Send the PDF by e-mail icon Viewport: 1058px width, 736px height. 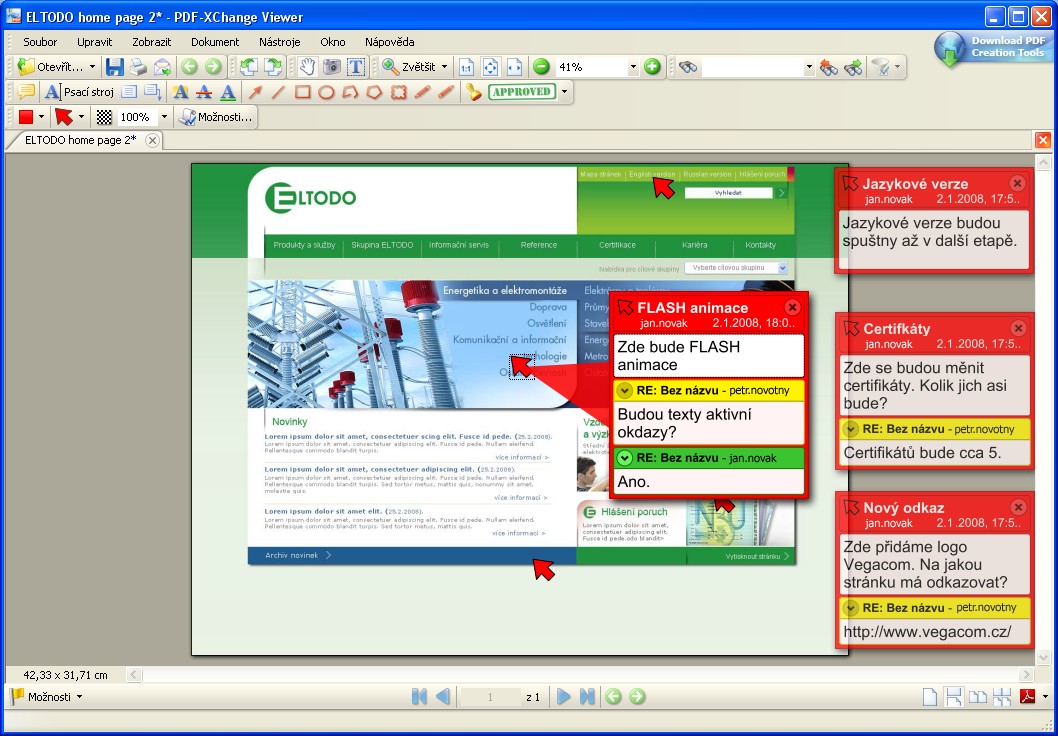pyautogui.click(x=162, y=67)
